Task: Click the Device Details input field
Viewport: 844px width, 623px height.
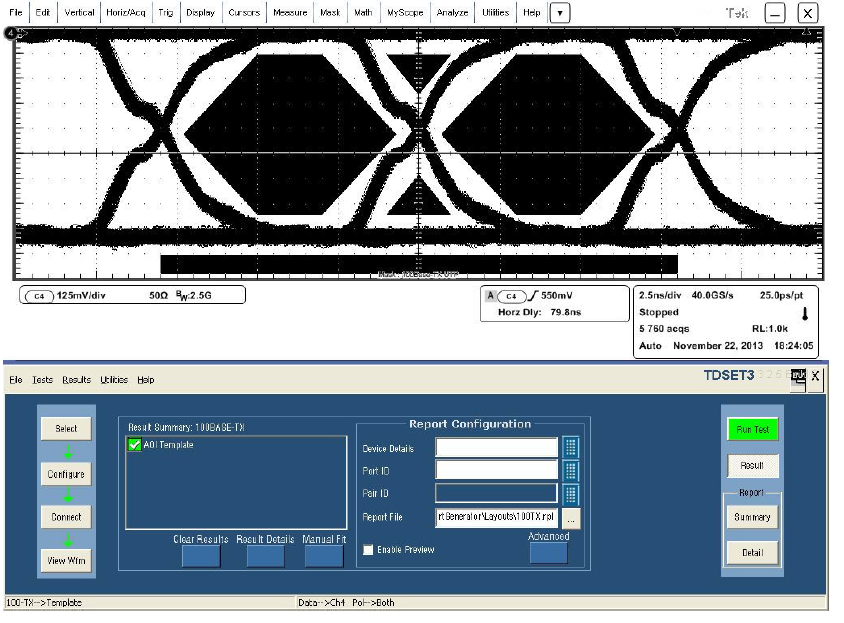Action: tap(496, 448)
